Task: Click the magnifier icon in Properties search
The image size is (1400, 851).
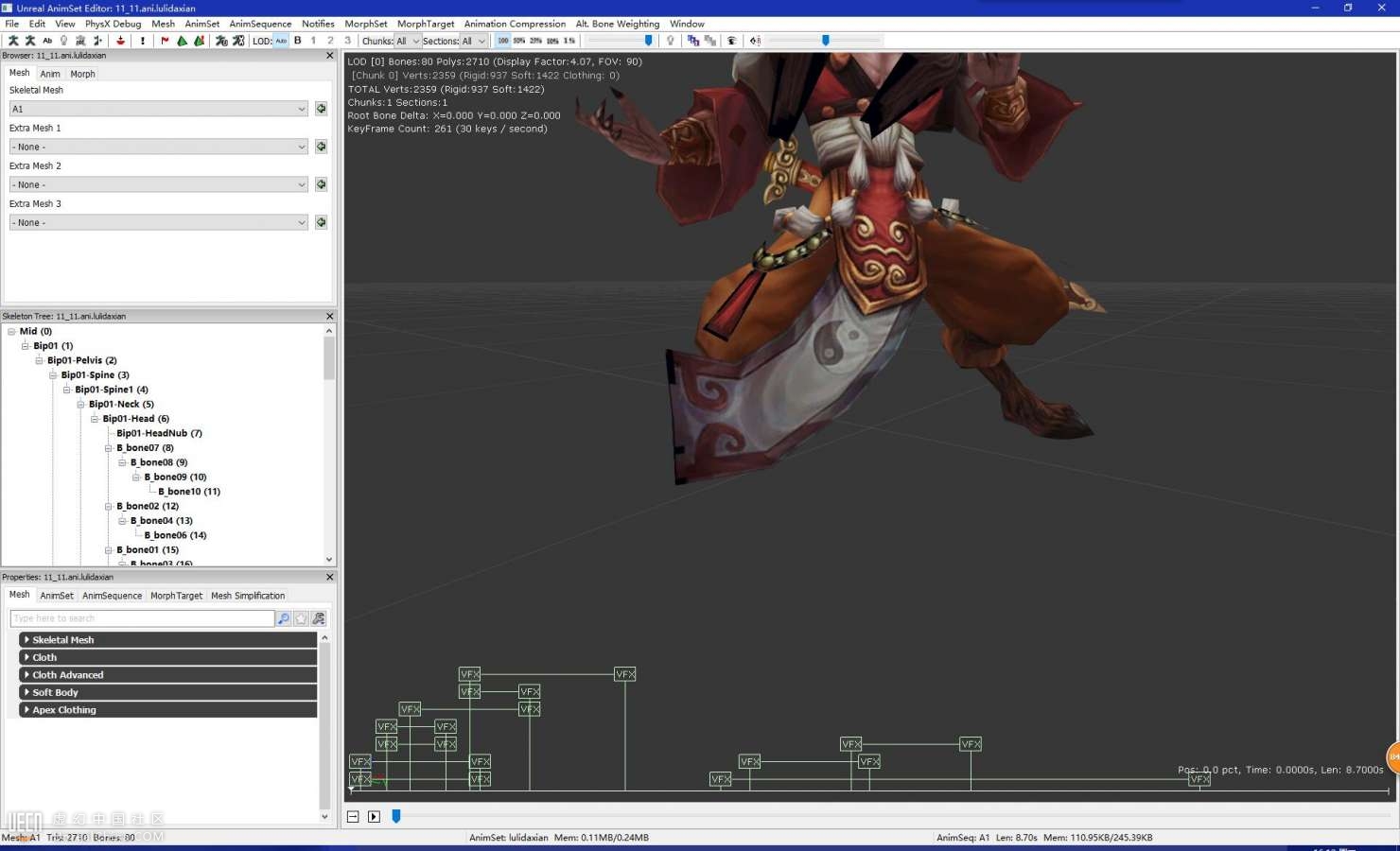Action: pos(283,618)
